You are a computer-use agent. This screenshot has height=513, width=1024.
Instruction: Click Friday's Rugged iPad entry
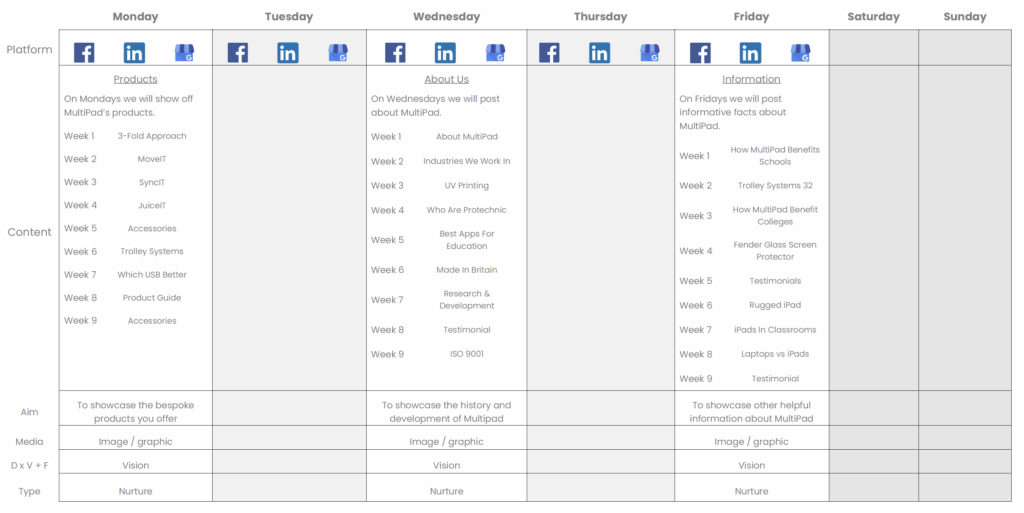(774, 306)
